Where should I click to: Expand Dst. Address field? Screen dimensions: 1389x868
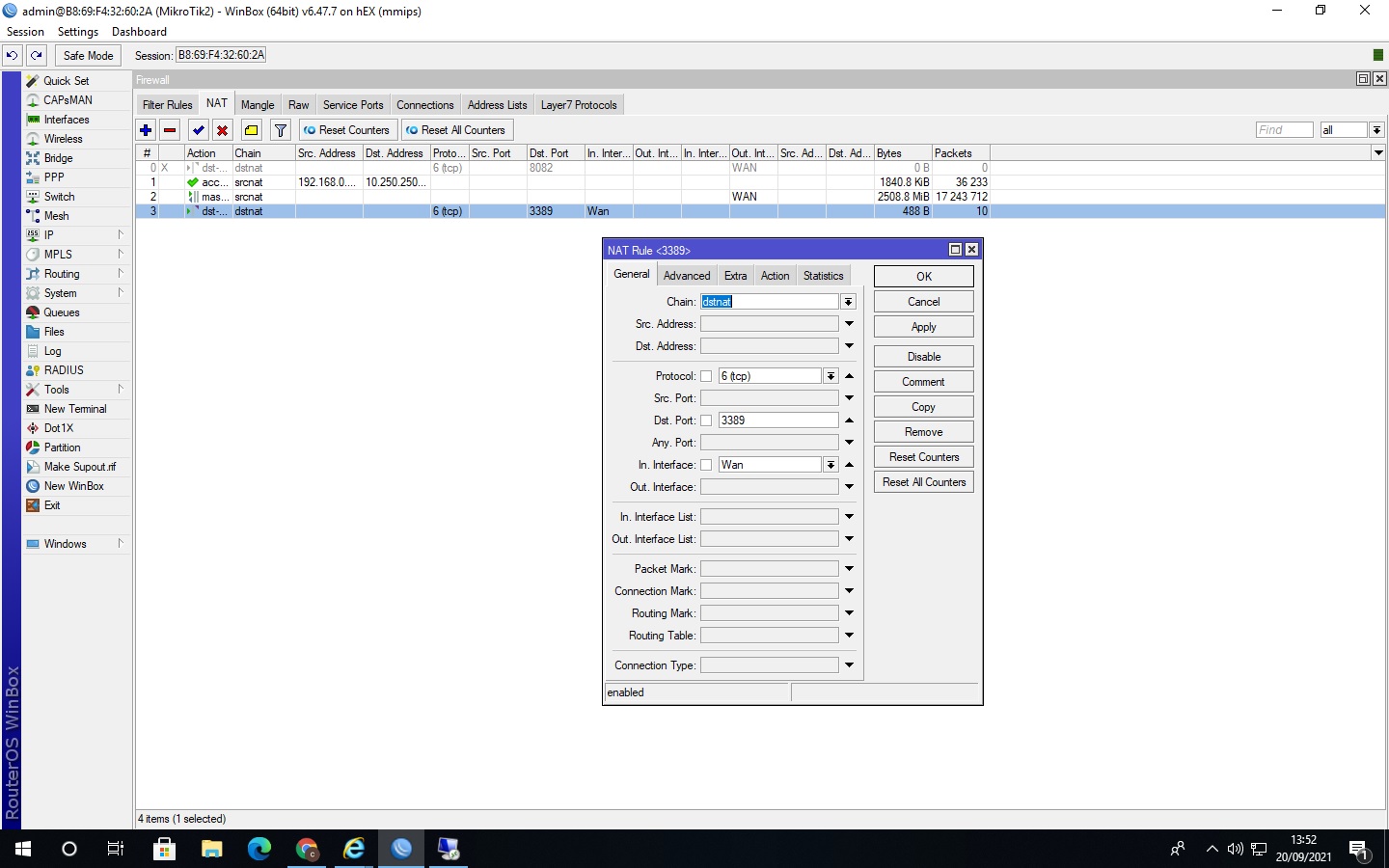tap(849, 346)
